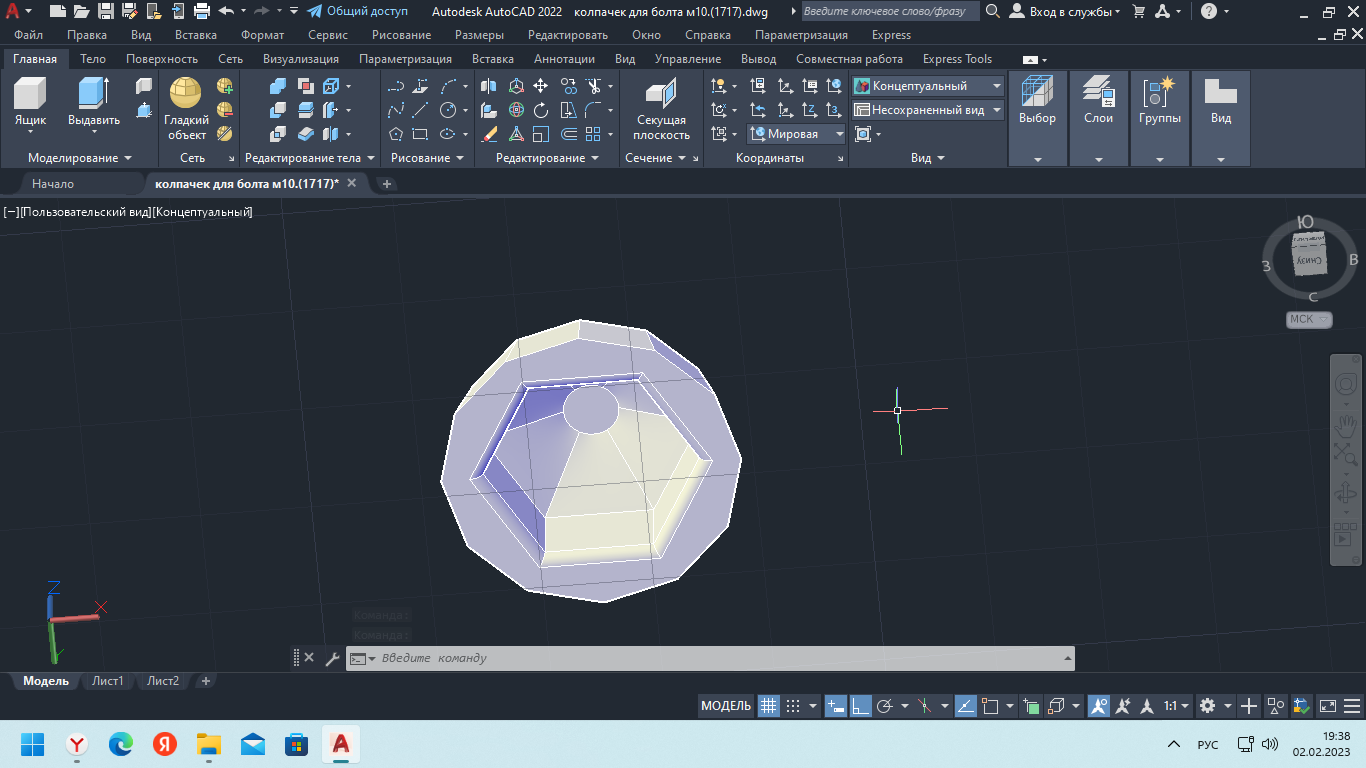1366x768 pixels.
Task: Open the Groups (Группы) panel button
Action: pos(1159,101)
